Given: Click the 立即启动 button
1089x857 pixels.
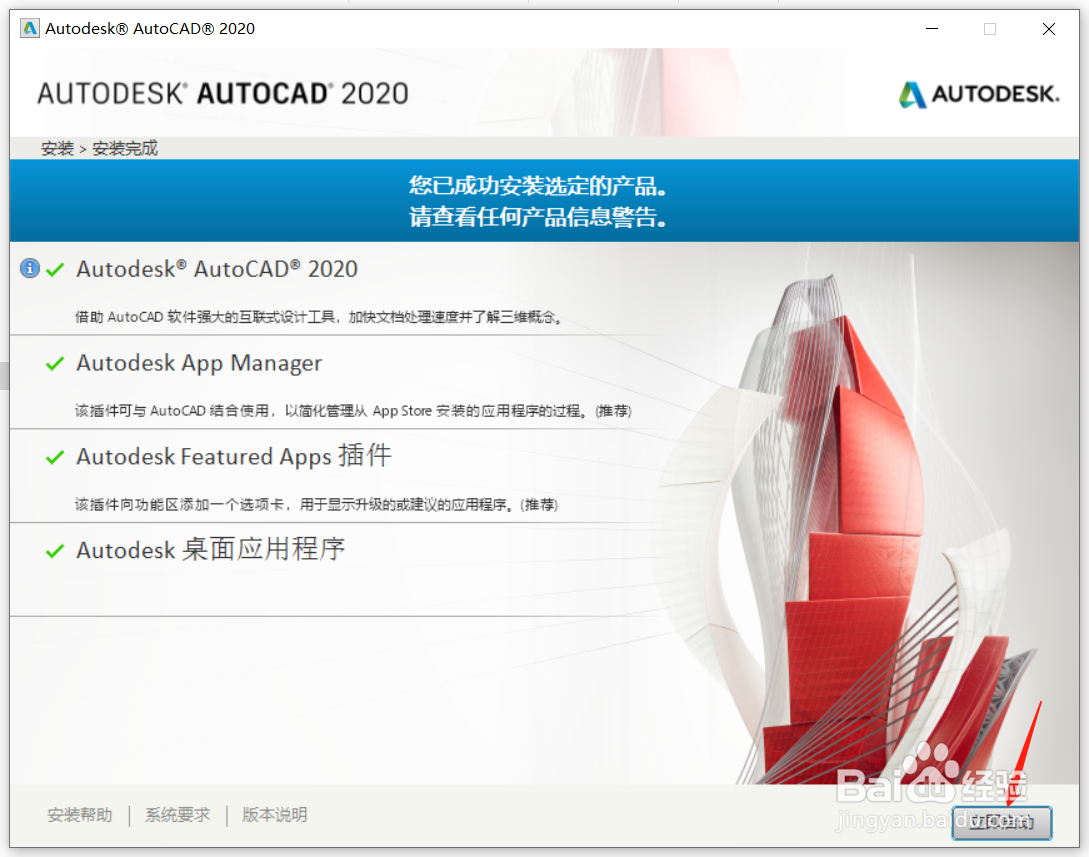Looking at the screenshot, I should point(1001,823).
